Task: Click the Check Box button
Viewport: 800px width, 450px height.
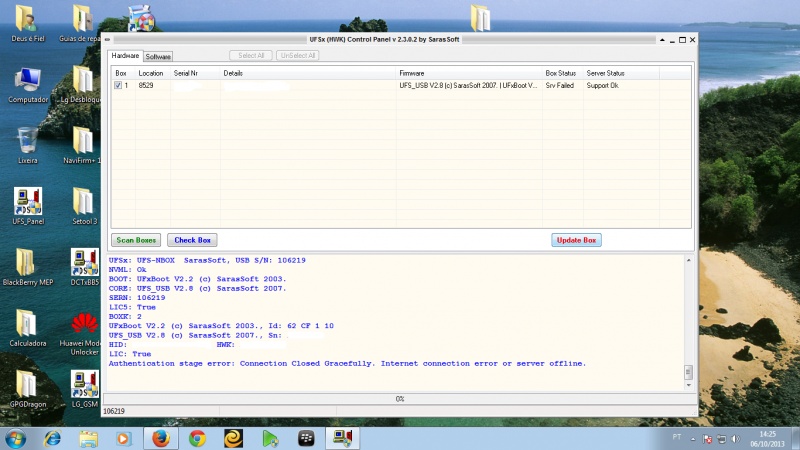Action: pos(192,240)
